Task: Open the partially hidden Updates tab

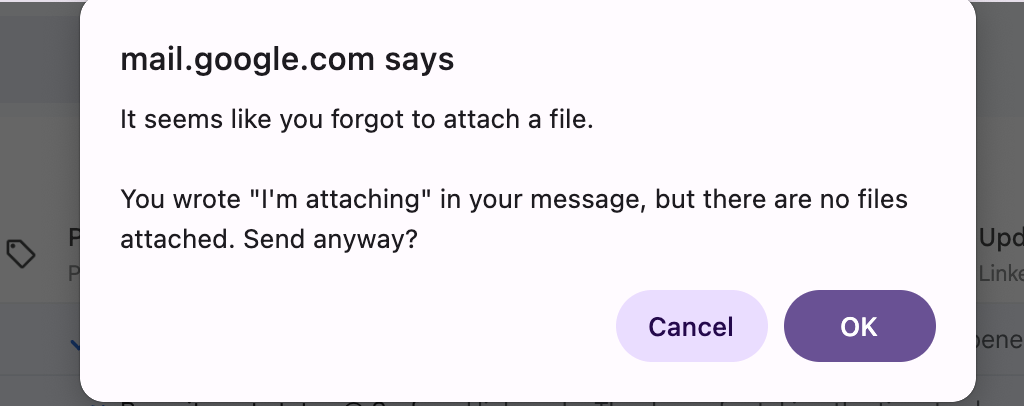Action: 998,238
